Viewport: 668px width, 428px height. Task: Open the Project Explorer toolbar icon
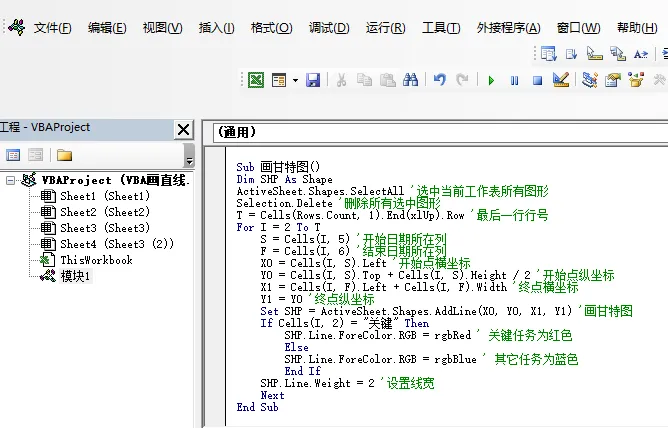click(x=590, y=80)
